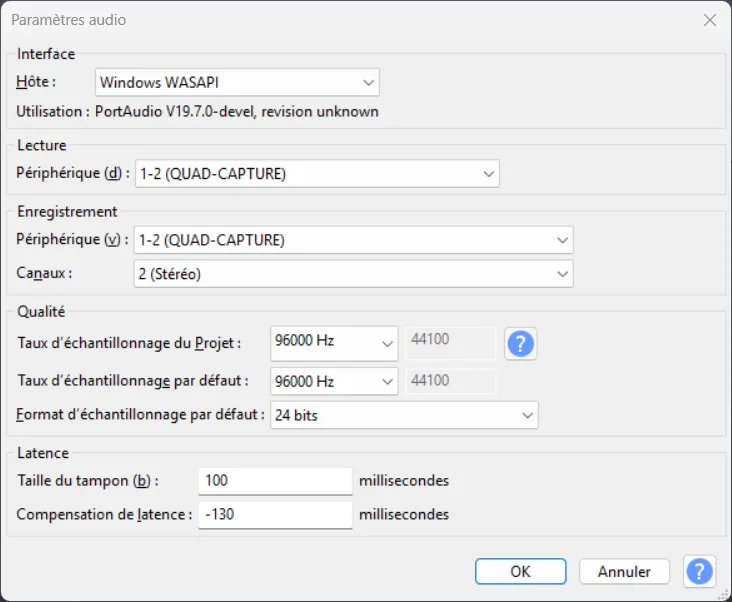Open the Canaux dropdown set to 2 (Stéréo)
The image size is (732, 602).
[x=353, y=273]
